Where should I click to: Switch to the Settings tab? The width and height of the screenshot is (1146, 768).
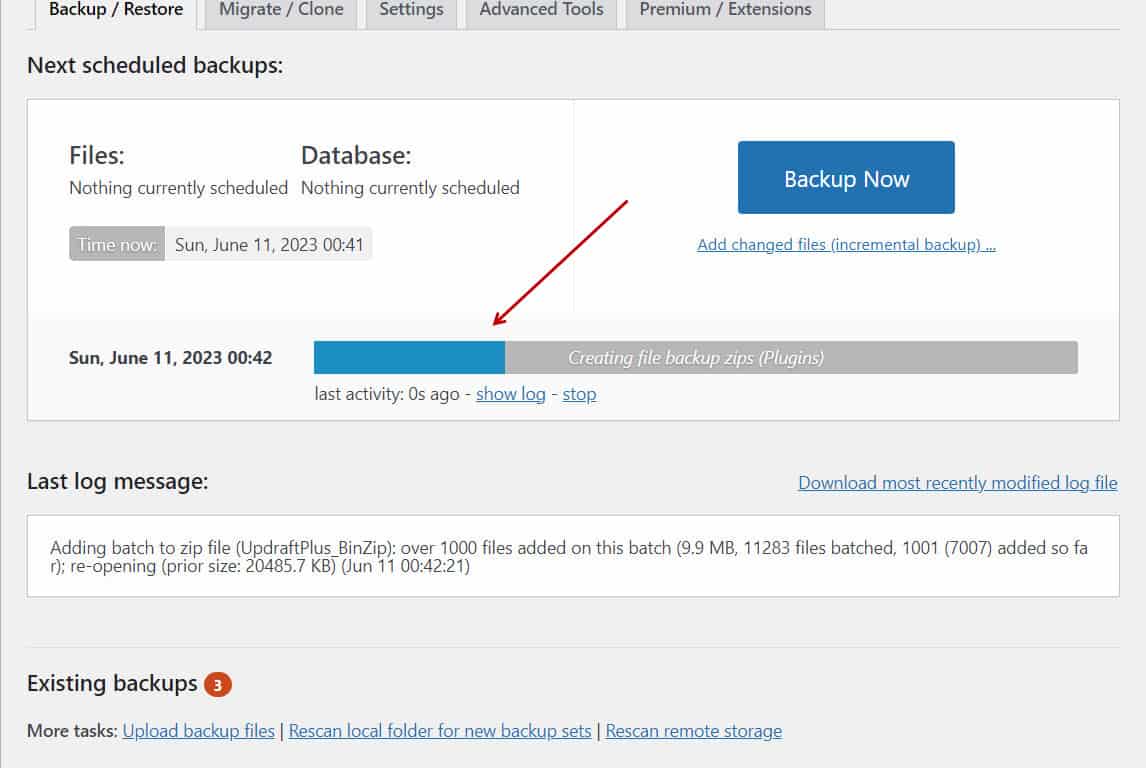click(410, 10)
